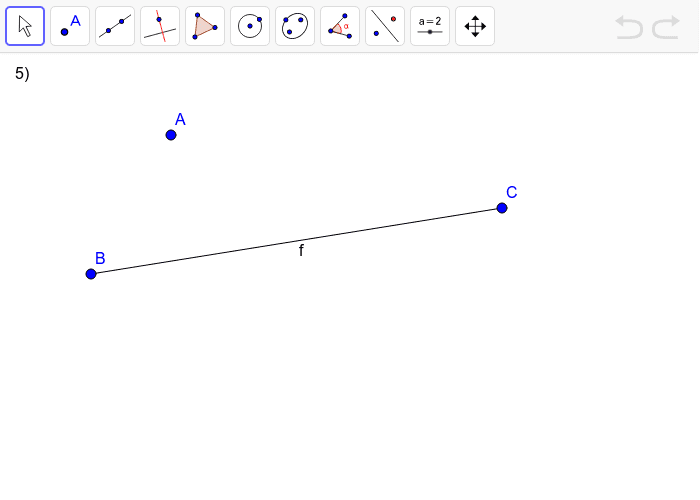700x500 pixels.
Task: Select the Move arrow tool
Action: 25,26
